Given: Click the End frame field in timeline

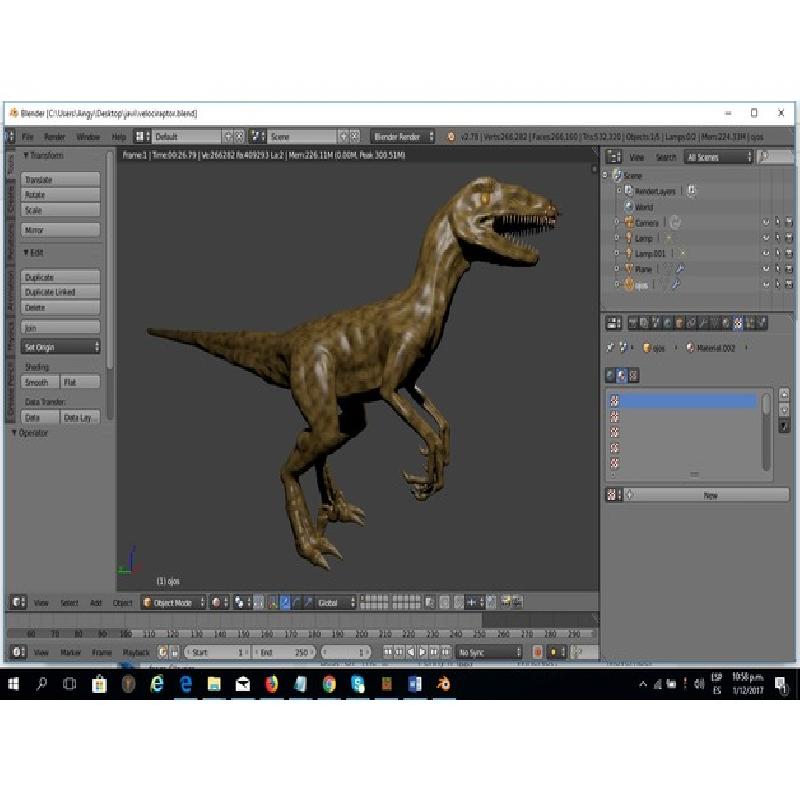Looking at the screenshot, I should tap(284, 652).
